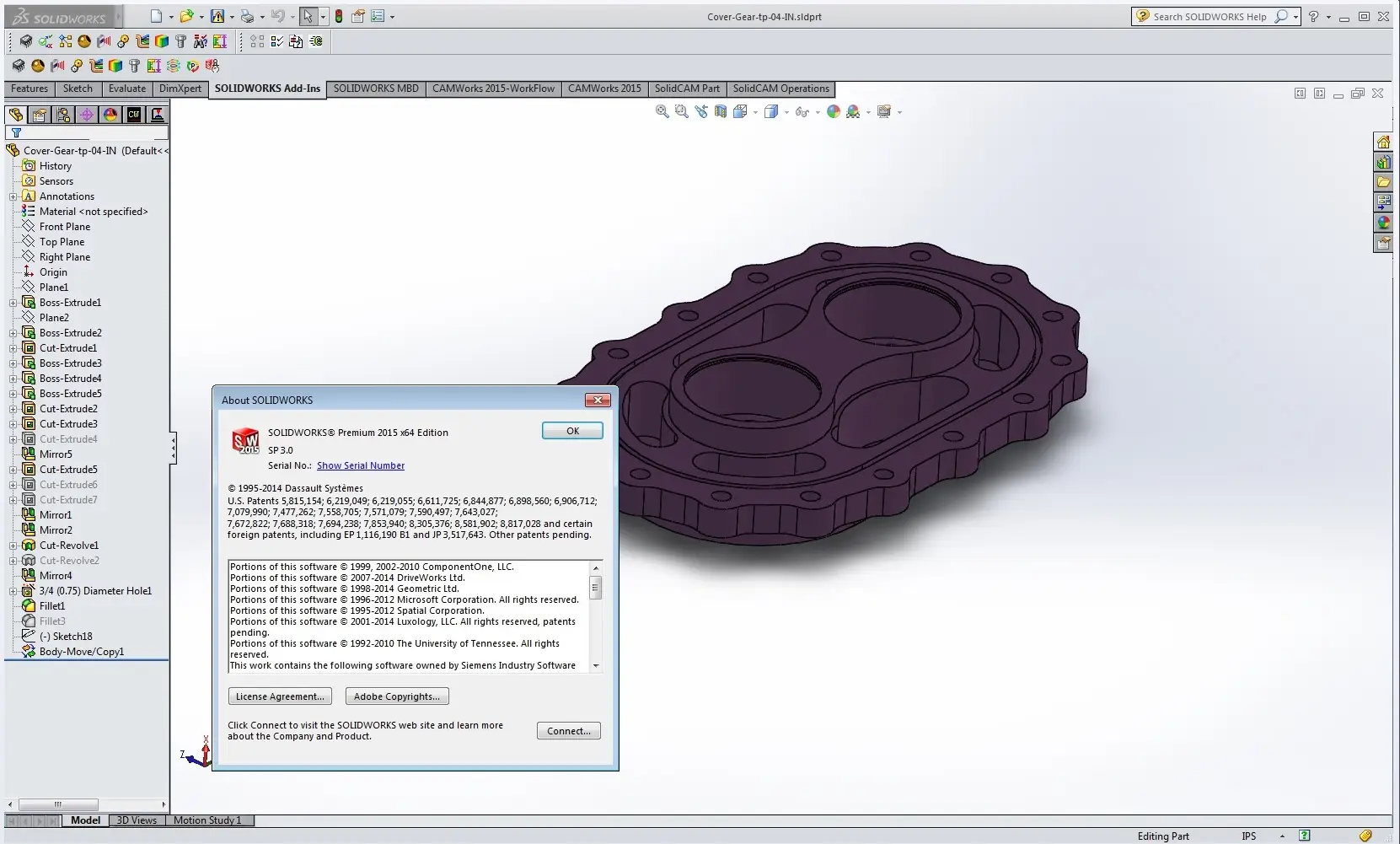The width and height of the screenshot is (1400, 844).
Task: Open the CAMWorks CW tree tab icon
Action: click(133, 115)
